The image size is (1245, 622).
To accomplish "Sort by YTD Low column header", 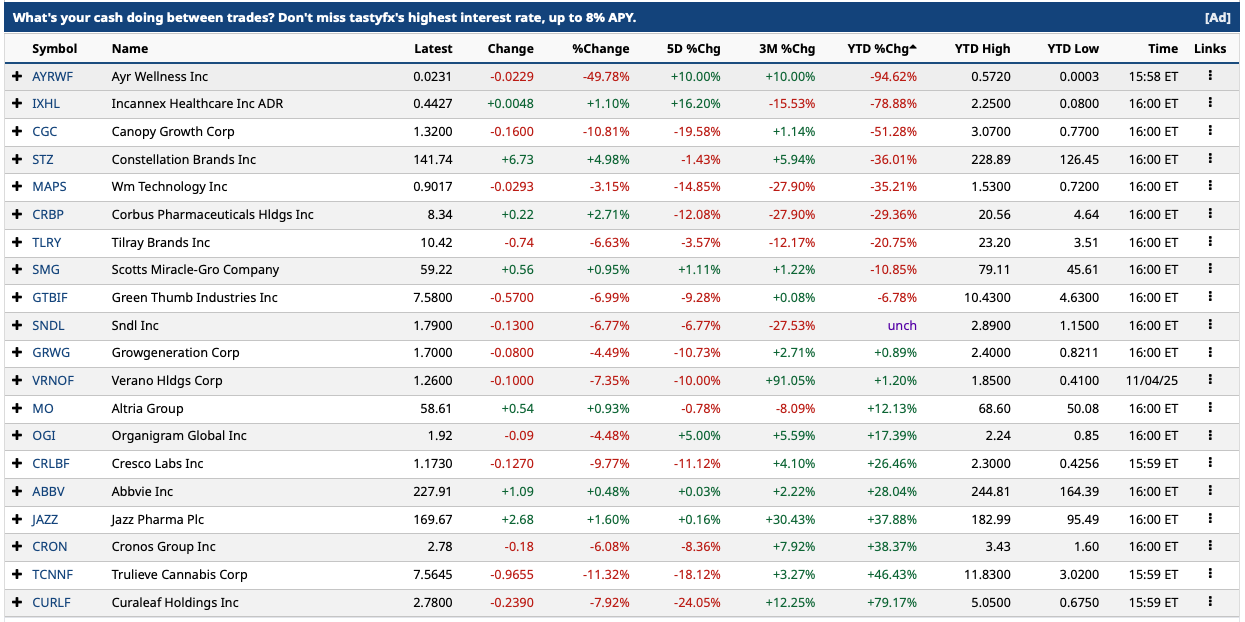I will pos(1073,48).
